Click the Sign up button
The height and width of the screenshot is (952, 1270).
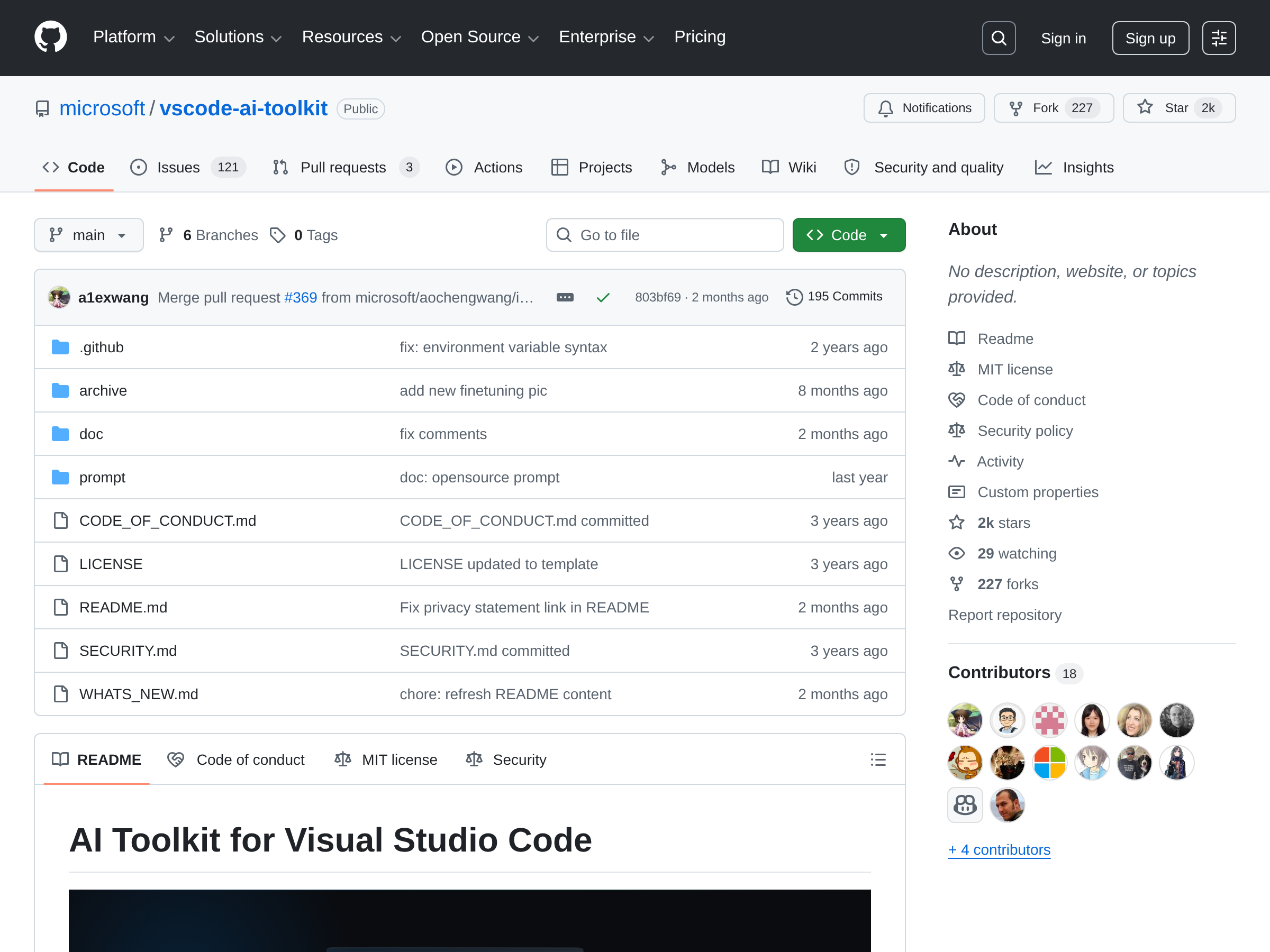pyautogui.click(x=1150, y=38)
